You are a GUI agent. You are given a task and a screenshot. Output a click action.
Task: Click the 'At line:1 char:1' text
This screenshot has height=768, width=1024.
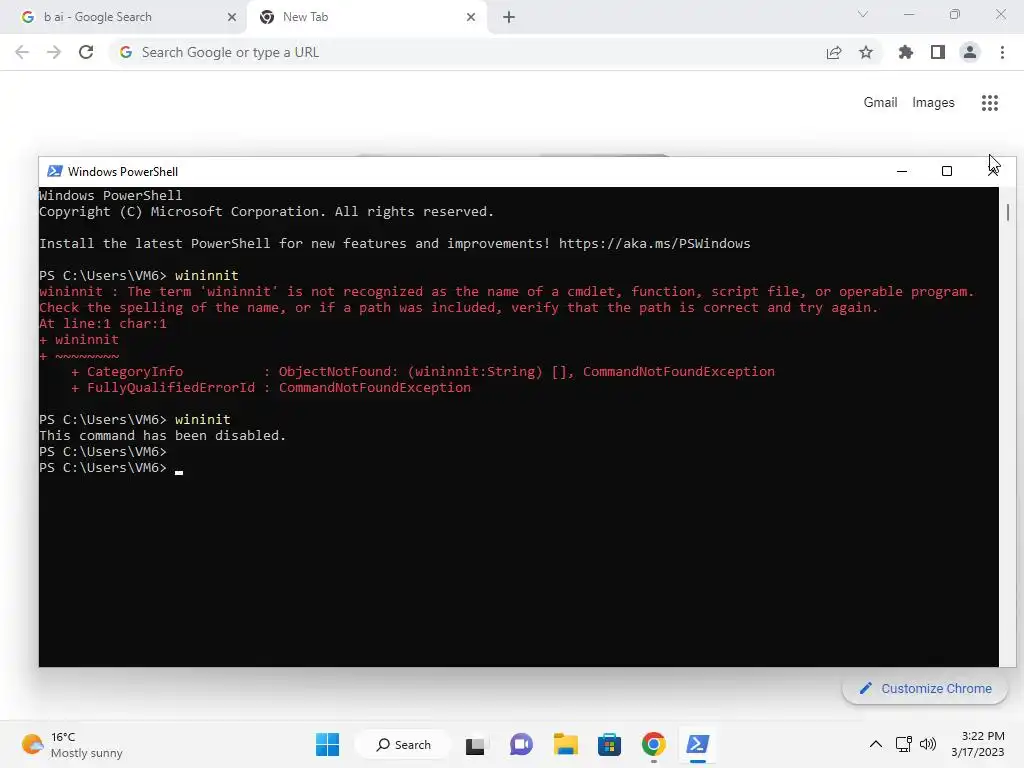coord(103,323)
